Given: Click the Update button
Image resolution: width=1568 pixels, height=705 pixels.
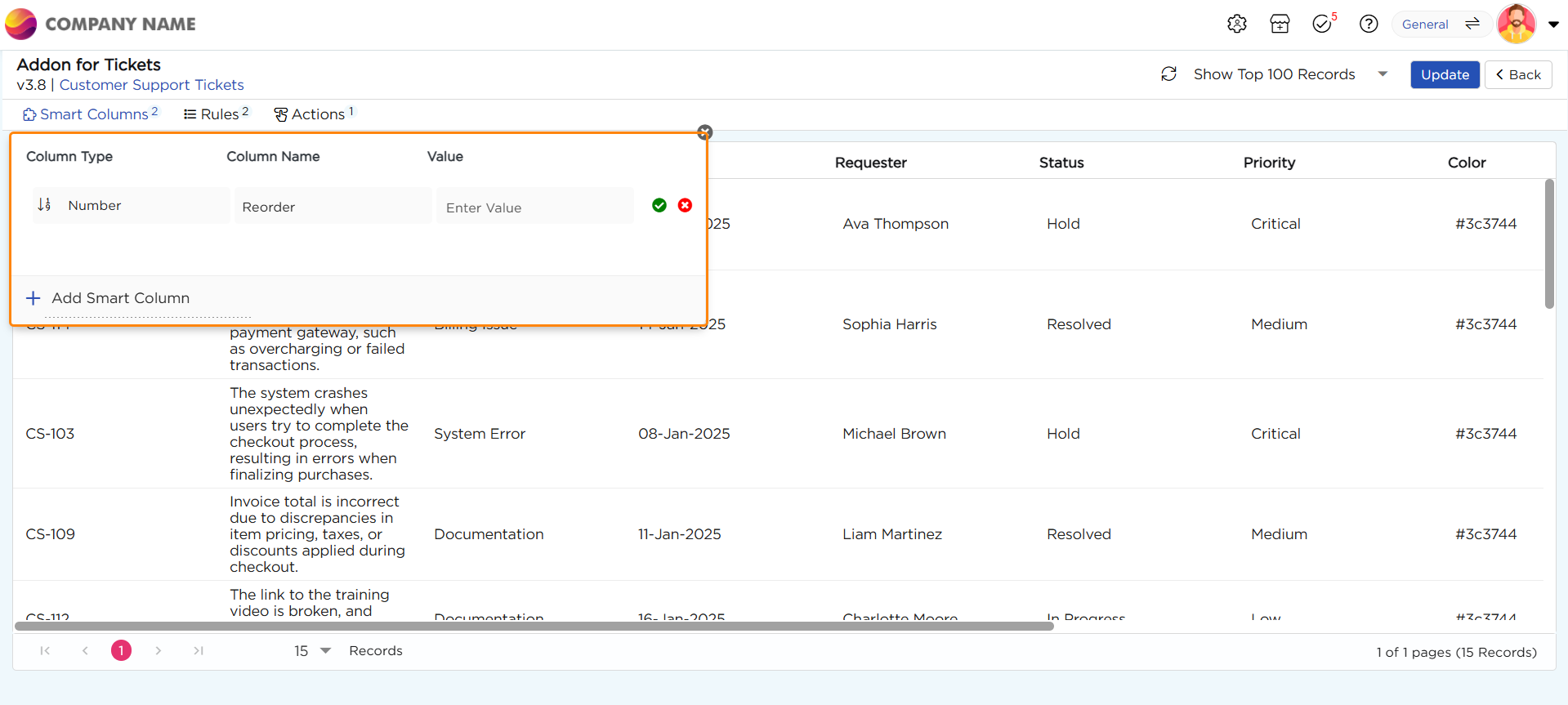Looking at the screenshot, I should click(1444, 74).
